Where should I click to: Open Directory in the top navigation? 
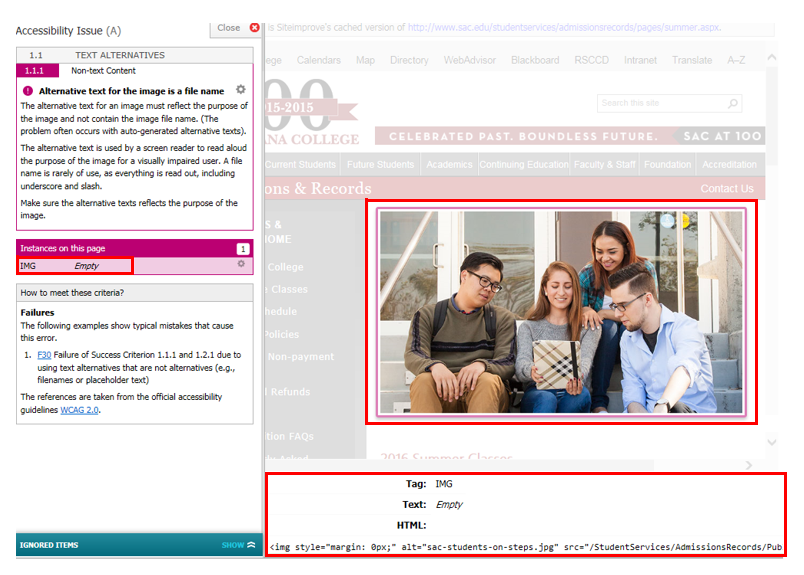409,60
